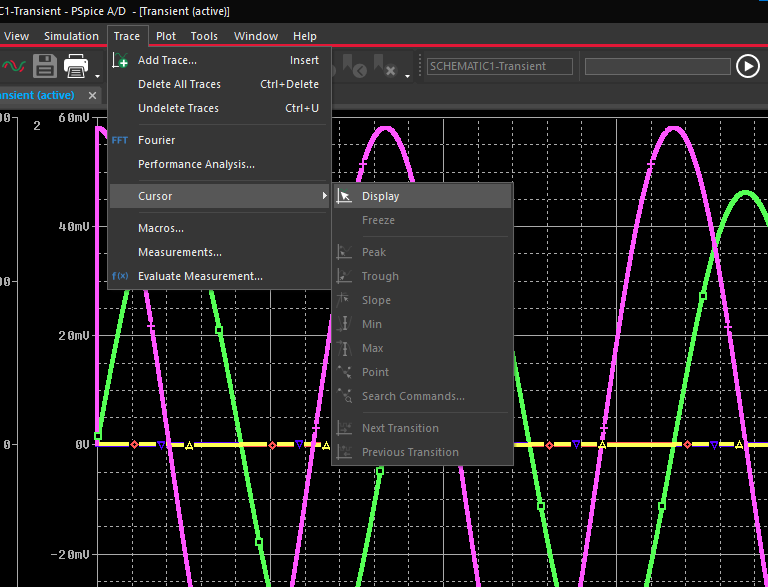Click the Peak icon
Image resolution: width=768 pixels, height=587 pixels.
pos(344,252)
